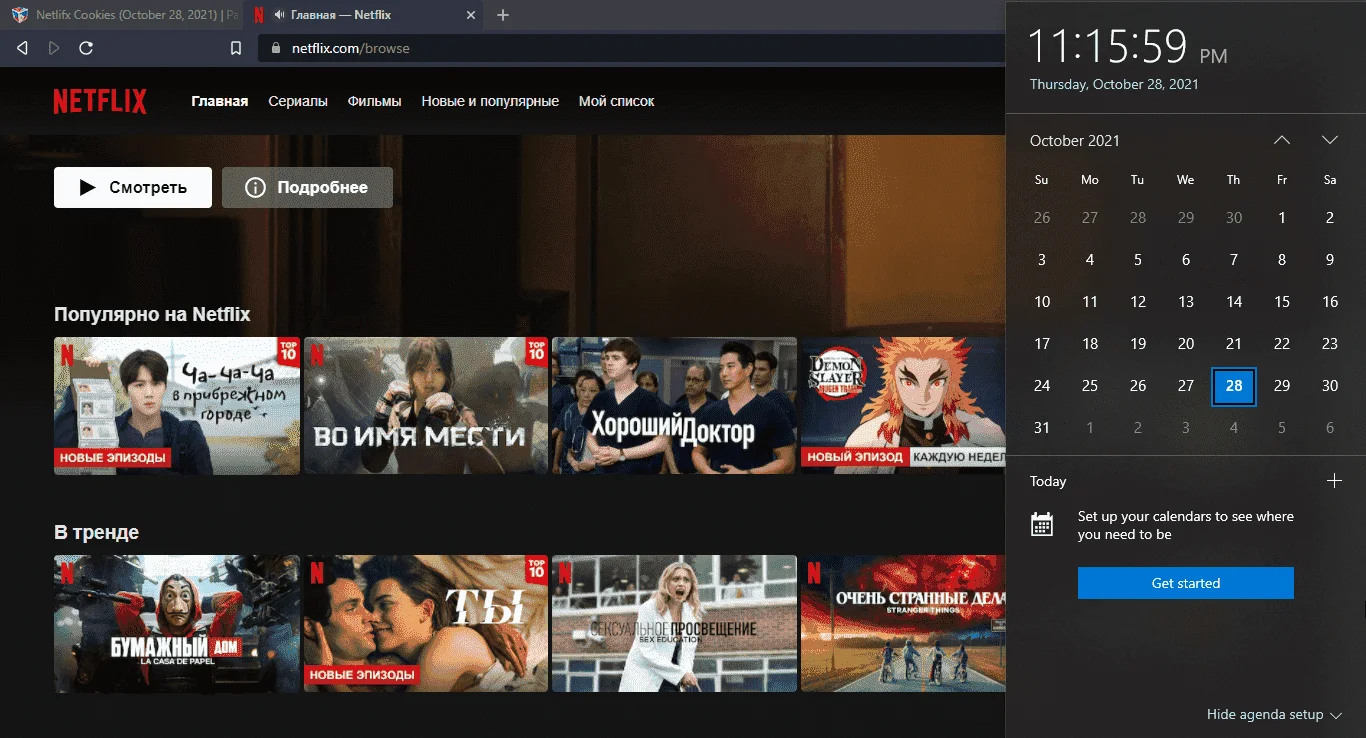Screen dimensions: 1366x738
Task: Select October 31 in calendar
Action: (1042, 428)
